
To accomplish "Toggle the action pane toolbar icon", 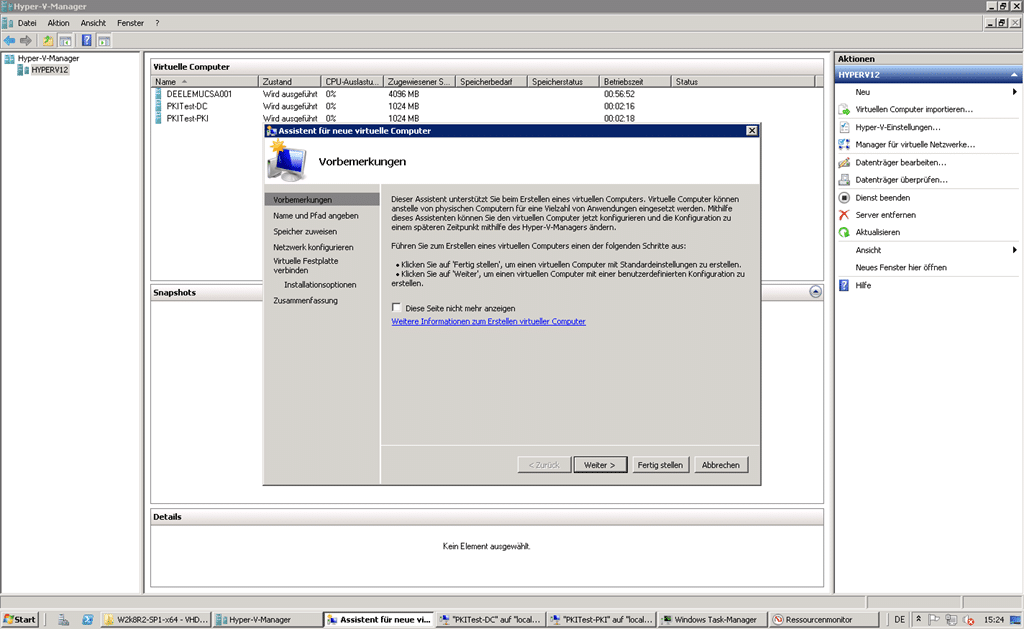I will point(104,40).
